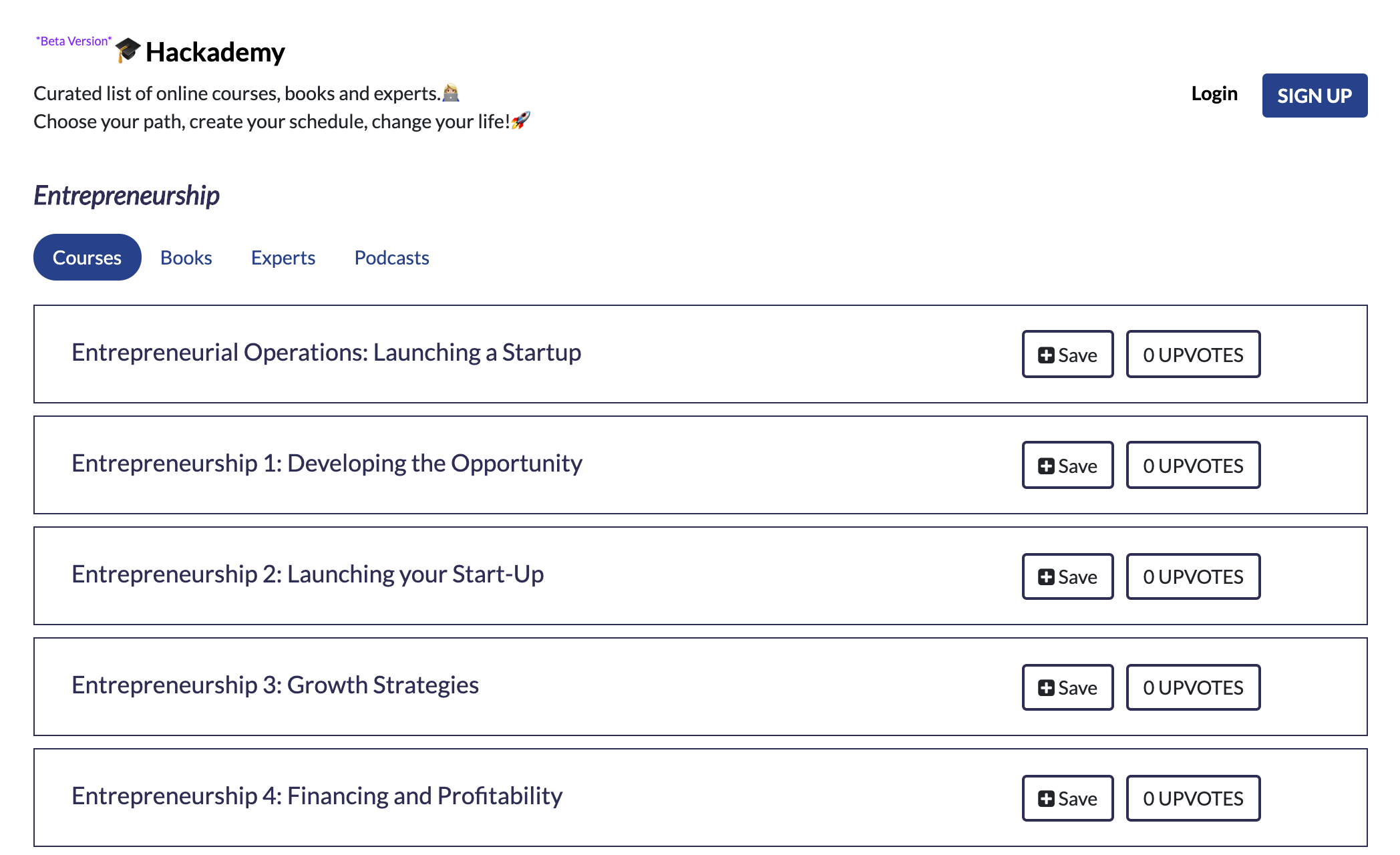Click the plus icon for Launching your Start-Up
Screen dimensions: 1400x855
[x=1046, y=577]
